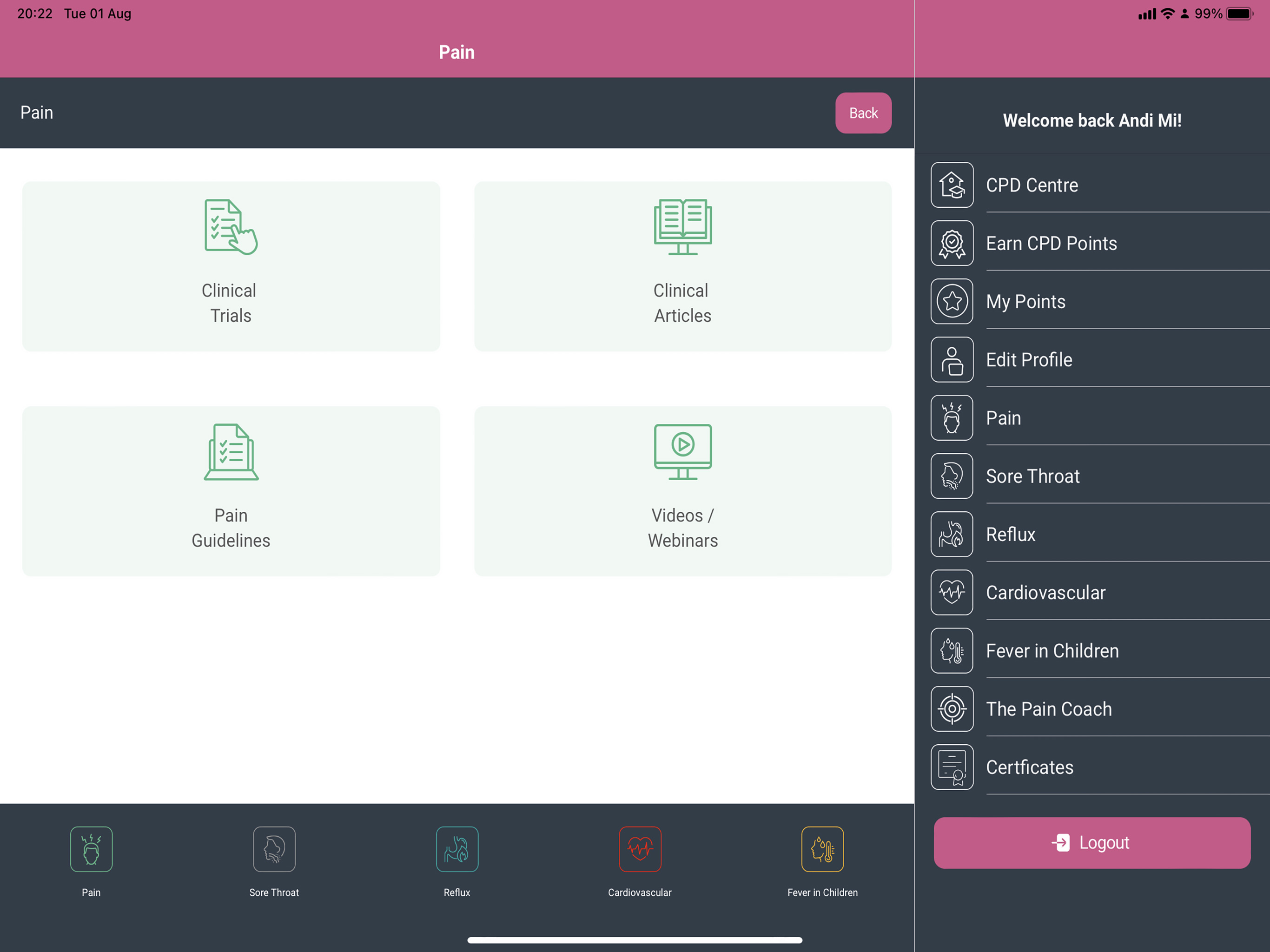Tap the Sore Throat label in bottom bar
The width and height of the screenshot is (1270, 952).
click(x=274, y=893)
